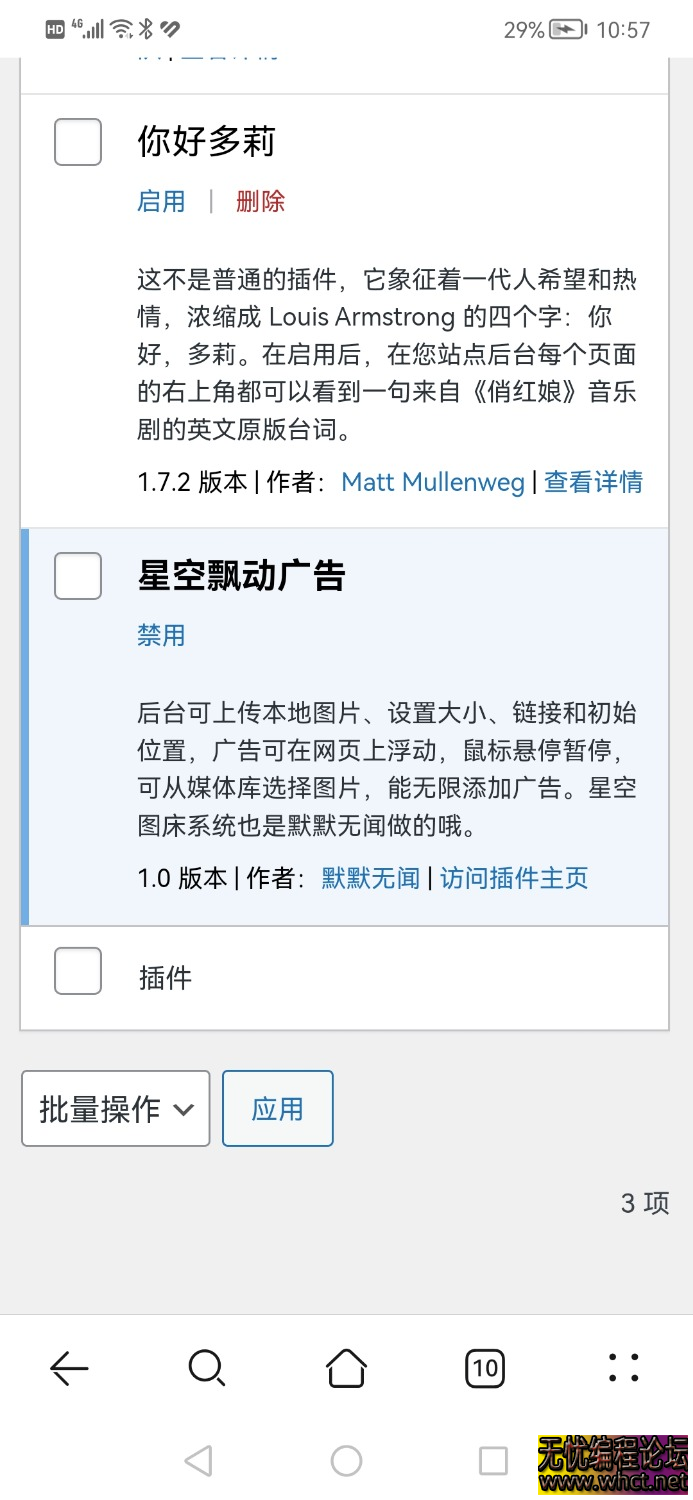The image size is (693, 1500).
Task: Open browser search with the magnifier icon
Action: click(207, 1368)
